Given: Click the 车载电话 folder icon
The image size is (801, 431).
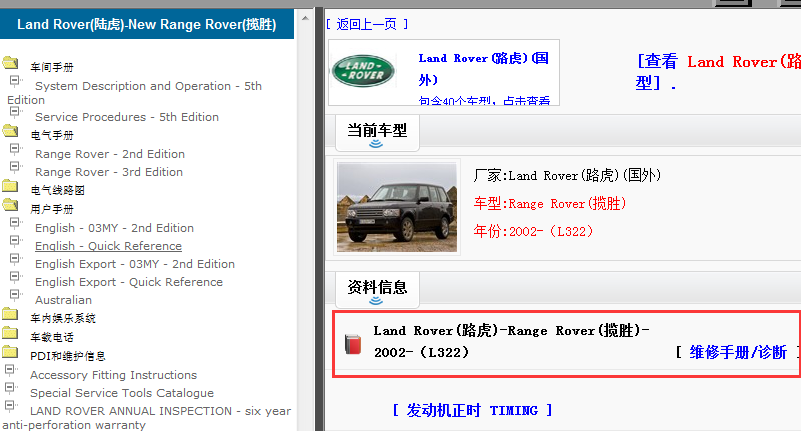Looking at the screenshot, I should pos(10,333).
